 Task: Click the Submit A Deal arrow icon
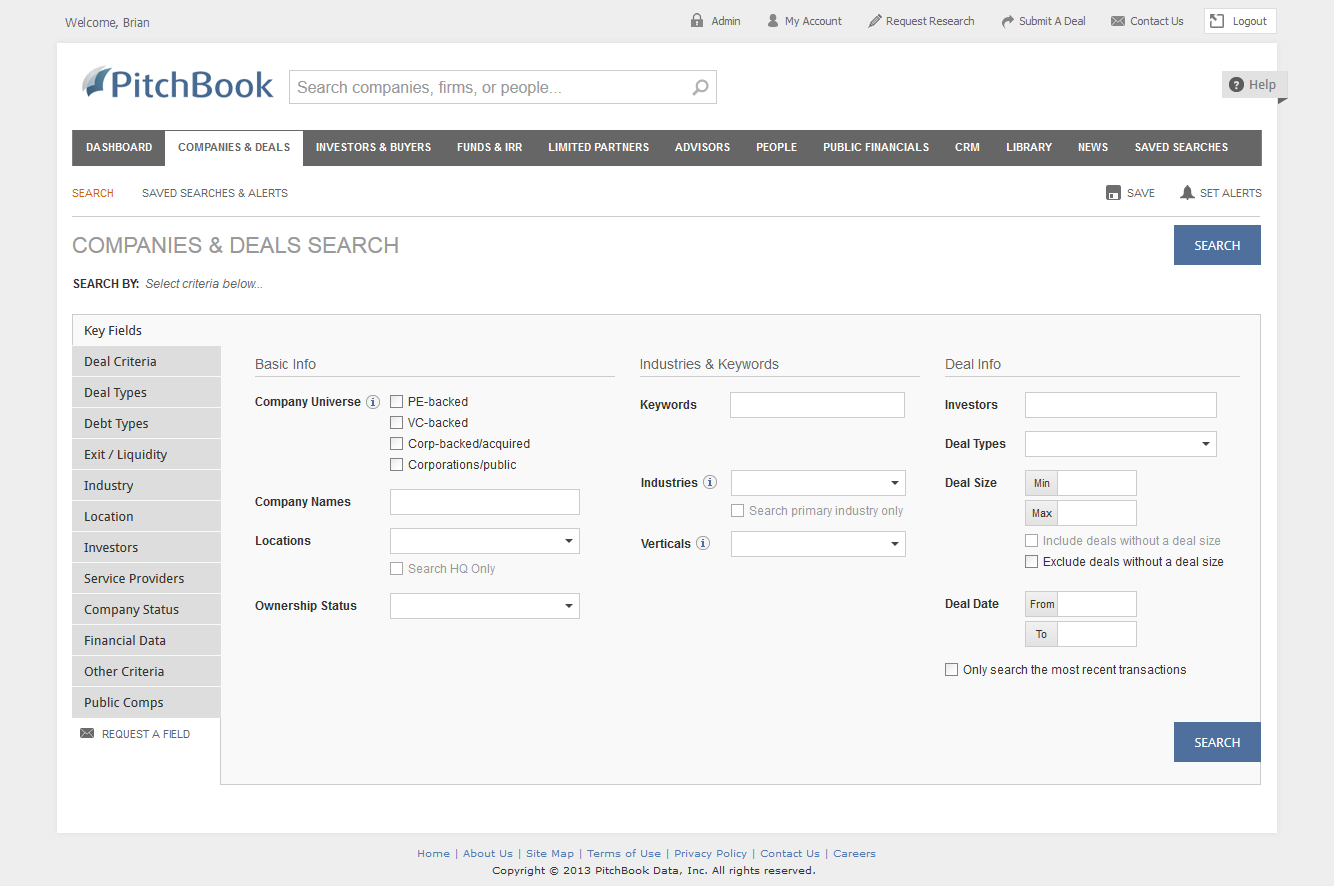coord(1008,21)
